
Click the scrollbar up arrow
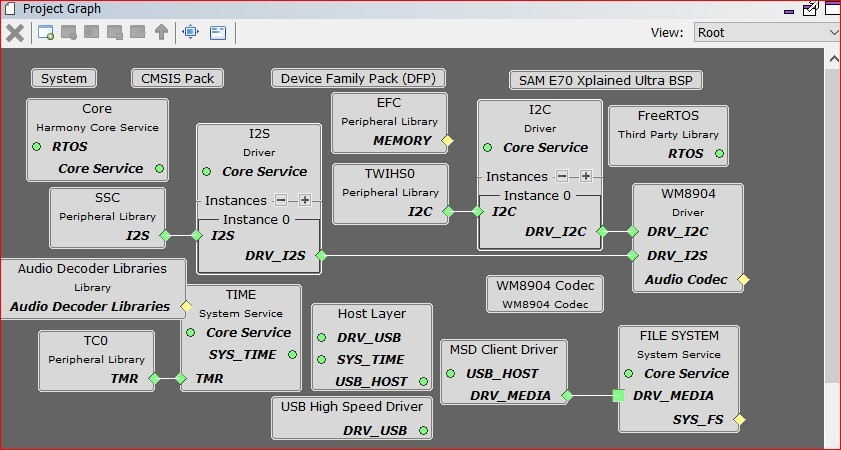click(x=834, y=58)
